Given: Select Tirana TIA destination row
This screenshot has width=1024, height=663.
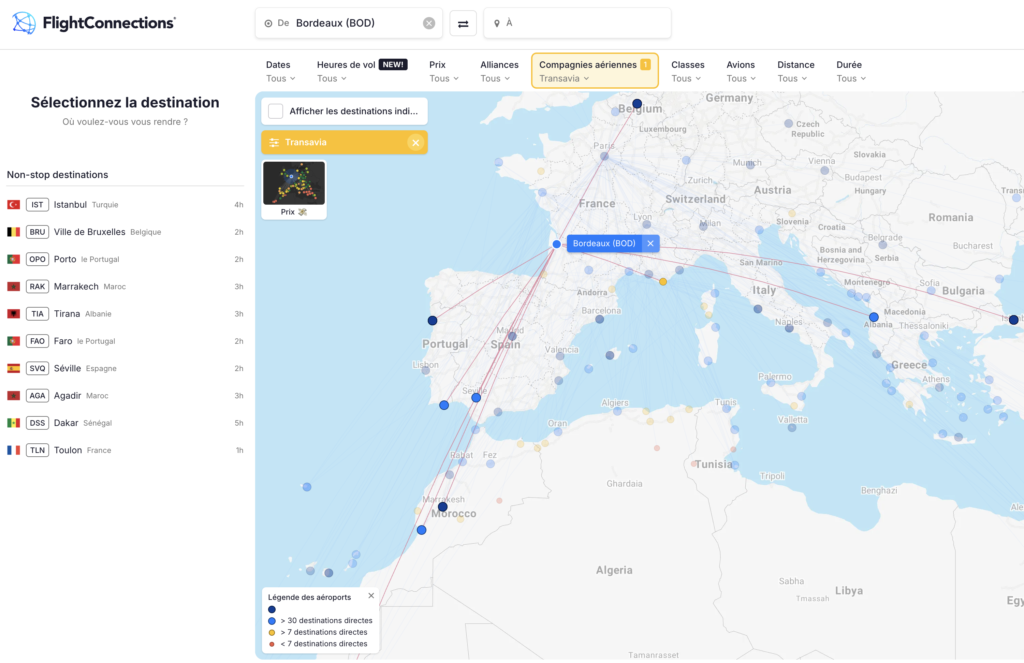Looking at the screenshot, I should (125, 314).
